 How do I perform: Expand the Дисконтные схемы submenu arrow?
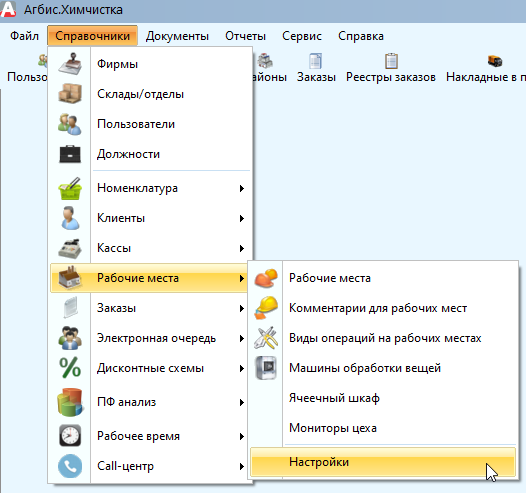pyautogui.click(x=242, y=369)
